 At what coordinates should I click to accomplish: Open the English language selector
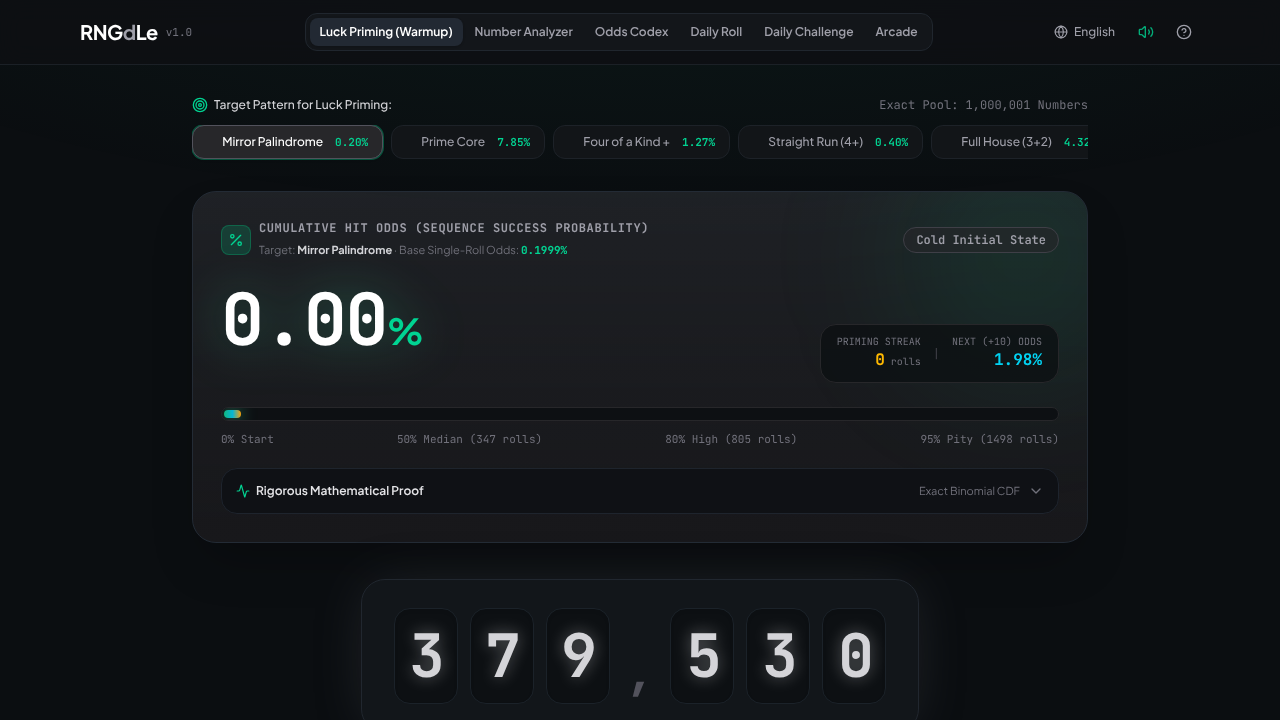pos(1085,32)
